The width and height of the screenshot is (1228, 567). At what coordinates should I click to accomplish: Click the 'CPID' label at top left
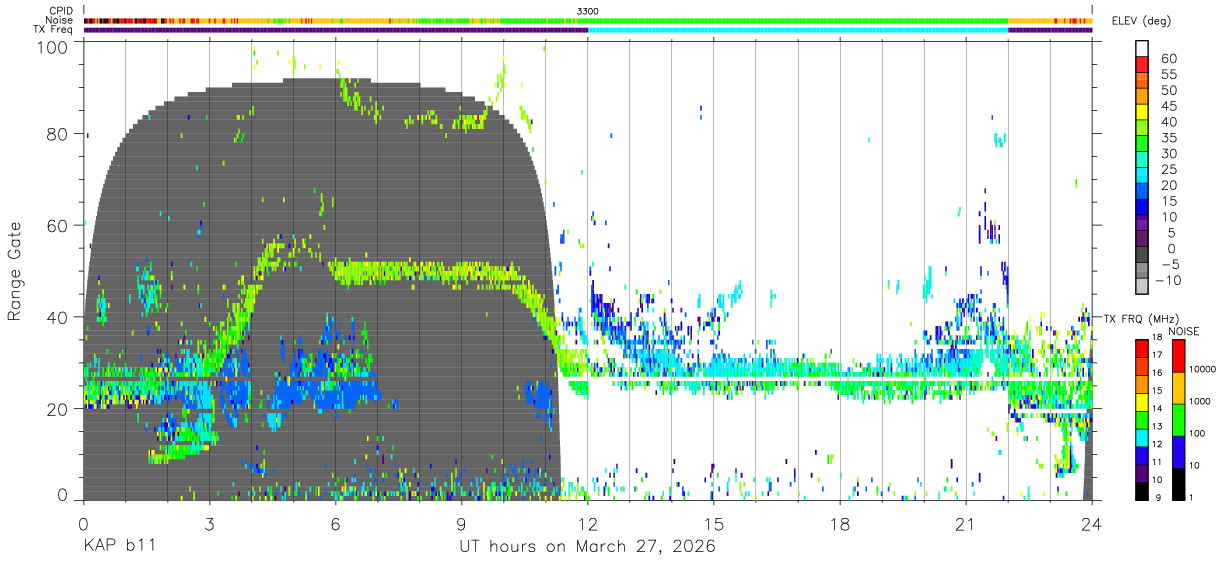tap(59, 10)
